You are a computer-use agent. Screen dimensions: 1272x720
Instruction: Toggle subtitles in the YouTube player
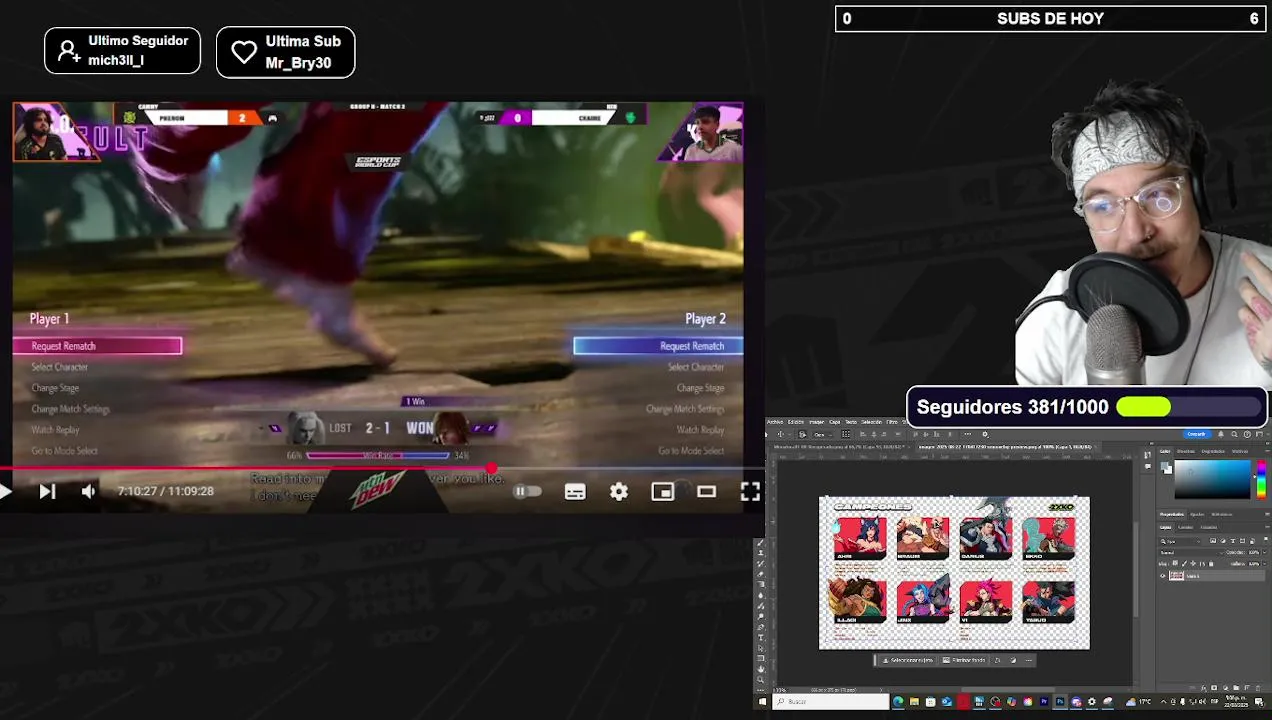pos(575,491)
